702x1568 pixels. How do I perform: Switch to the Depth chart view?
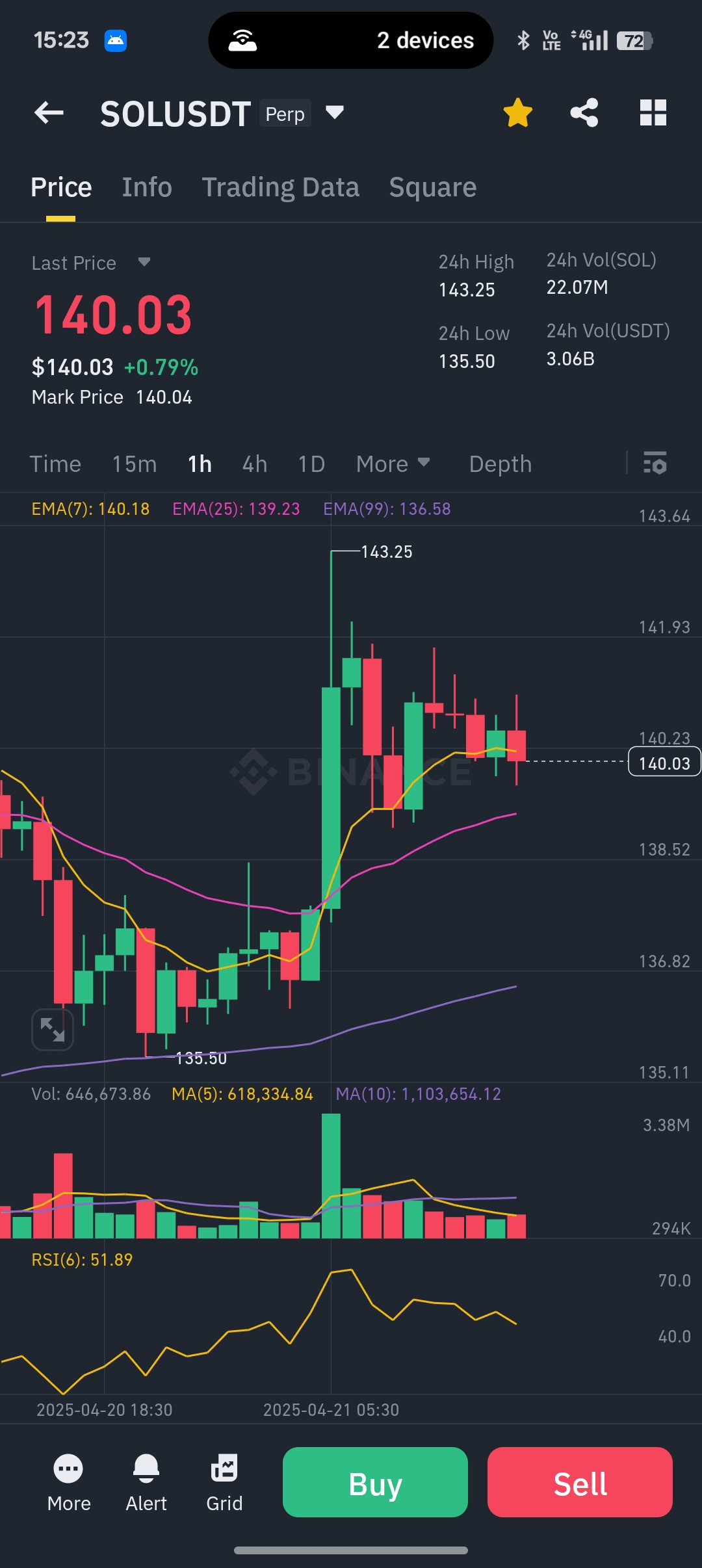[500, 464]
